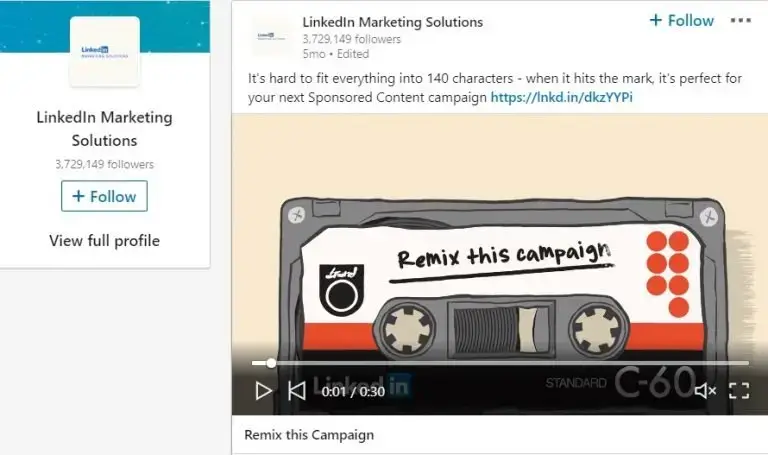Open the lnkd.in/dkzYYPi link
768x455 pixels.
[561, 97]
